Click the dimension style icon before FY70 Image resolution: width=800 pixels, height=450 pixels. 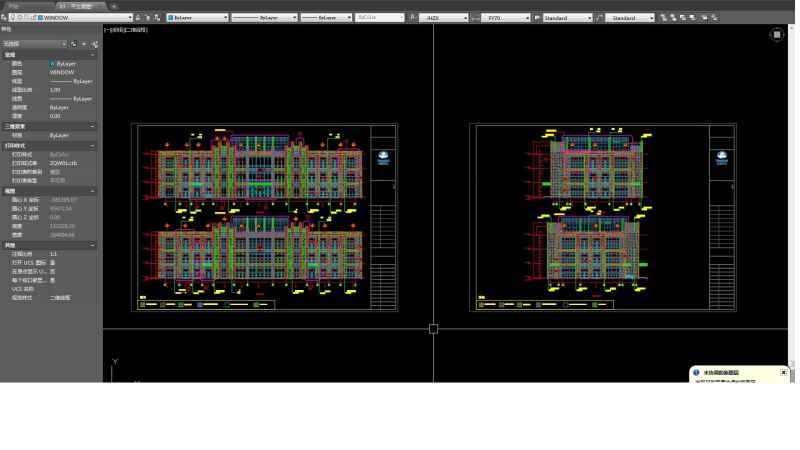[x=475, y=18]
